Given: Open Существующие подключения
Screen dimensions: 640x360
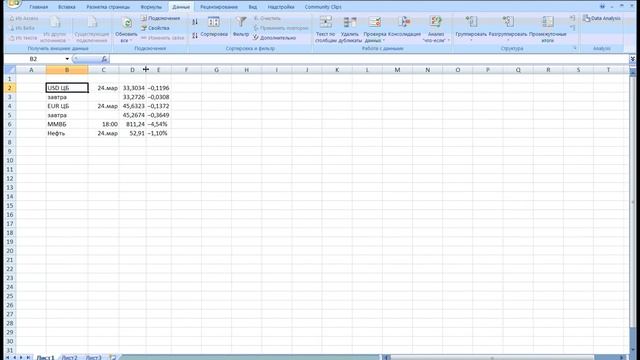Looking at the screenshot, I should pyautogui.click(x=92, y=29).
